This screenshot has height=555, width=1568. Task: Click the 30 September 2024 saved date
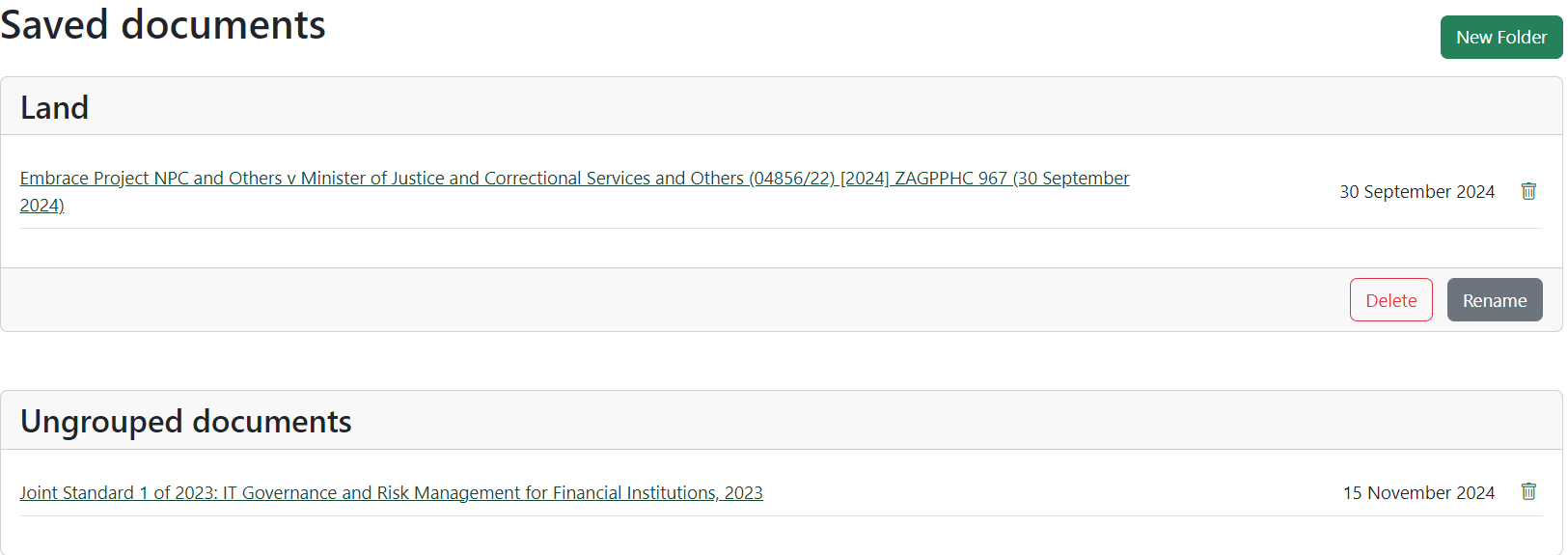[1417, 192]
